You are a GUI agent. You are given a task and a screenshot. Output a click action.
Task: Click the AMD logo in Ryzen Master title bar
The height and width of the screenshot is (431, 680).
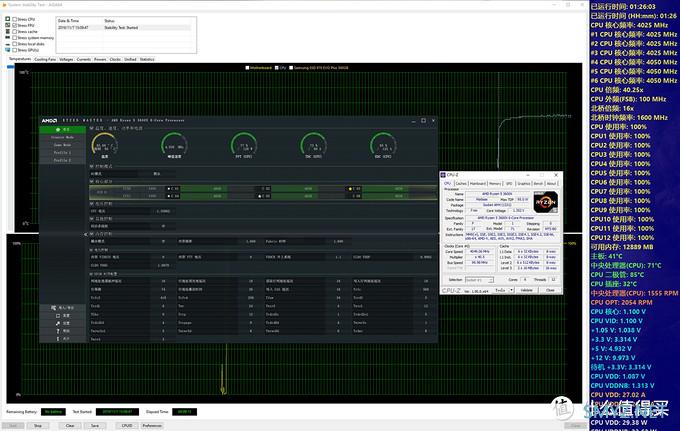coord(49,121)
